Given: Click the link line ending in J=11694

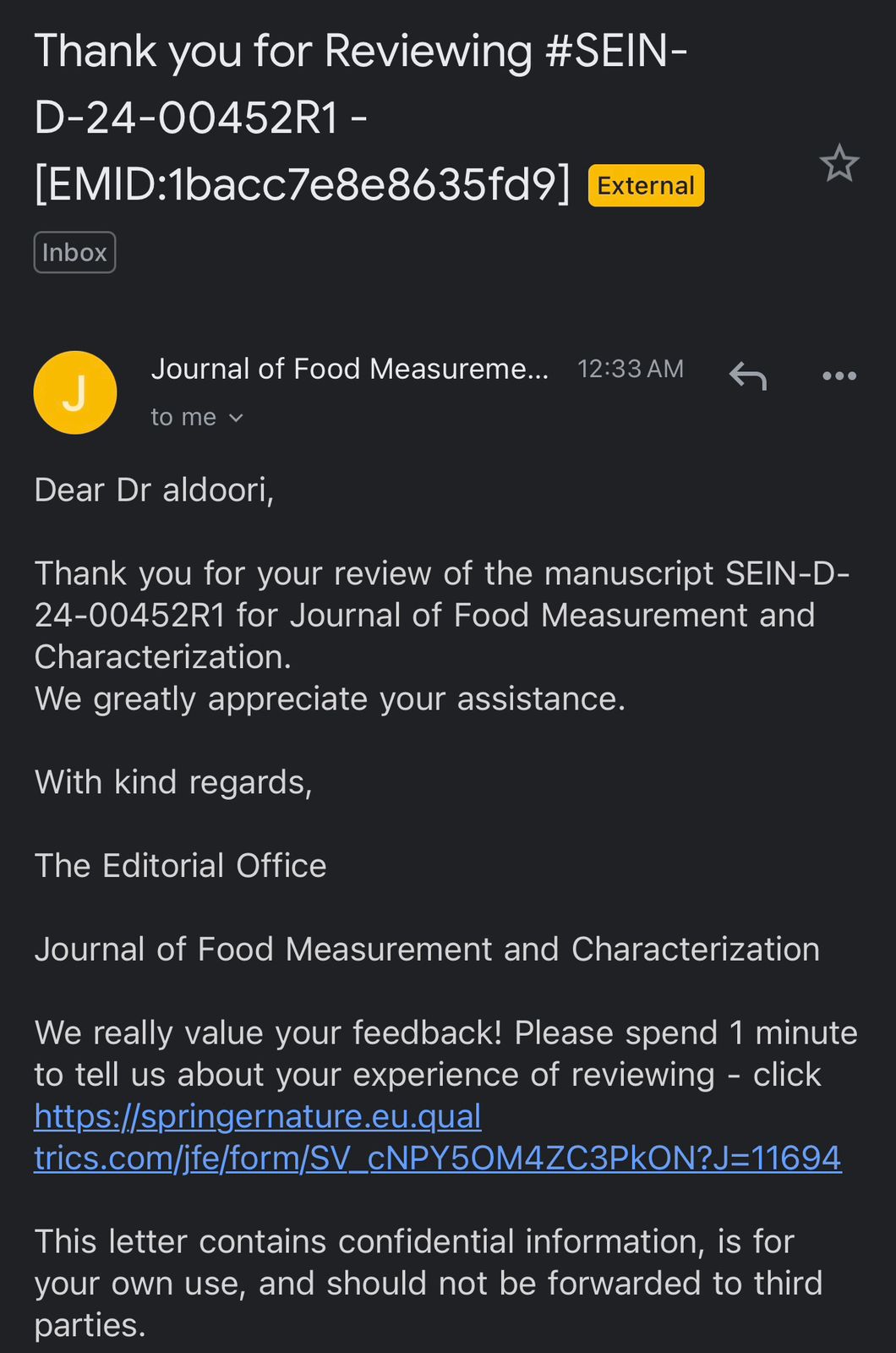Looking at the screenshot, I should coord(437,1158).
